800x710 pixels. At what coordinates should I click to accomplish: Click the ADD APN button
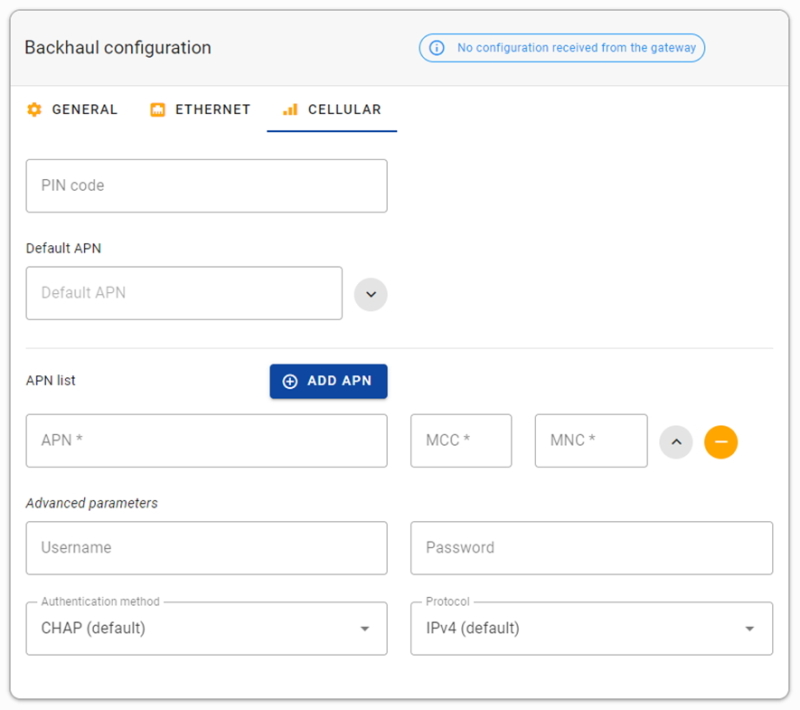tap(328, 381)
